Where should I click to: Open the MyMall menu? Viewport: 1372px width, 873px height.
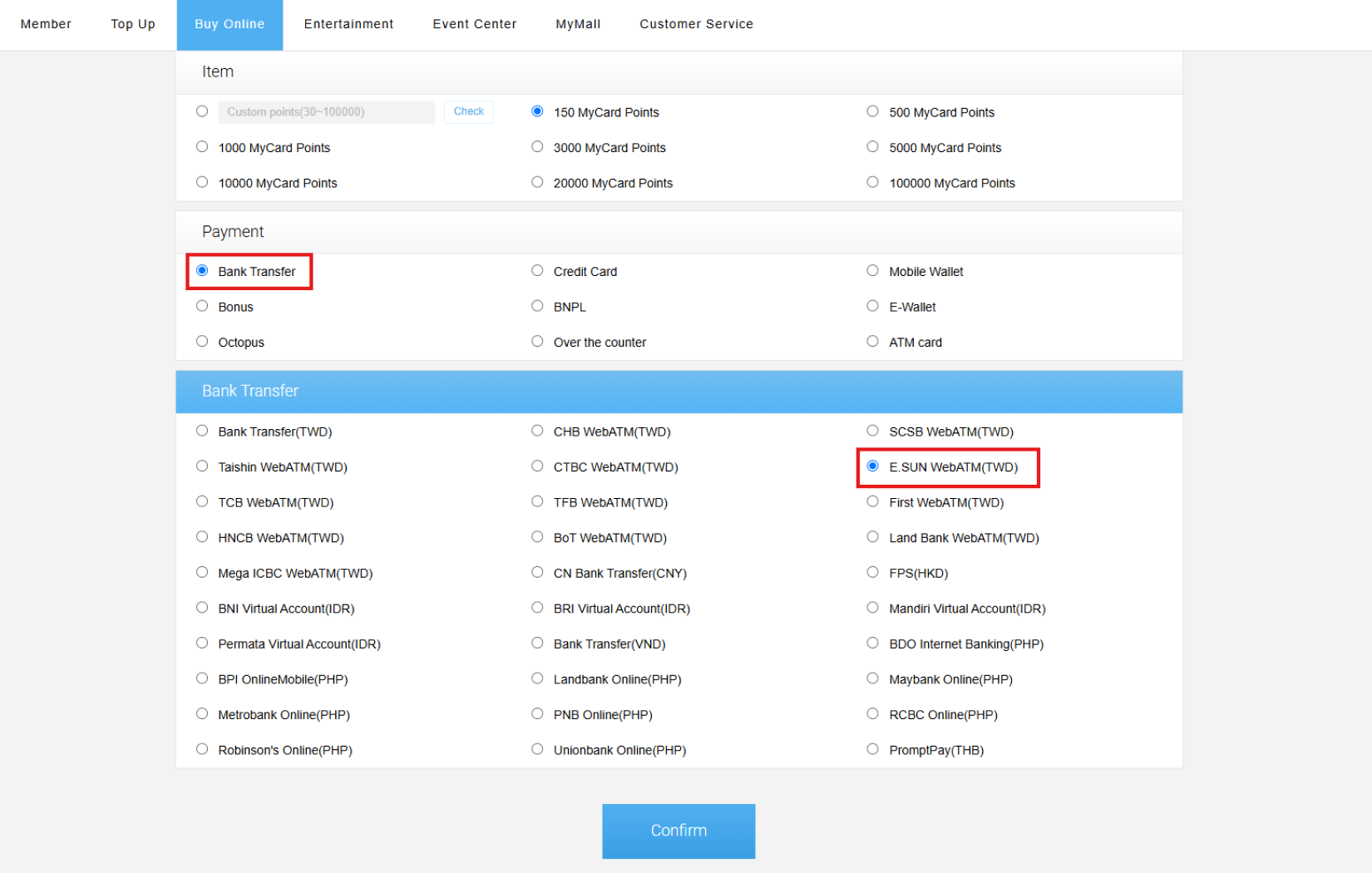point(578,24)
